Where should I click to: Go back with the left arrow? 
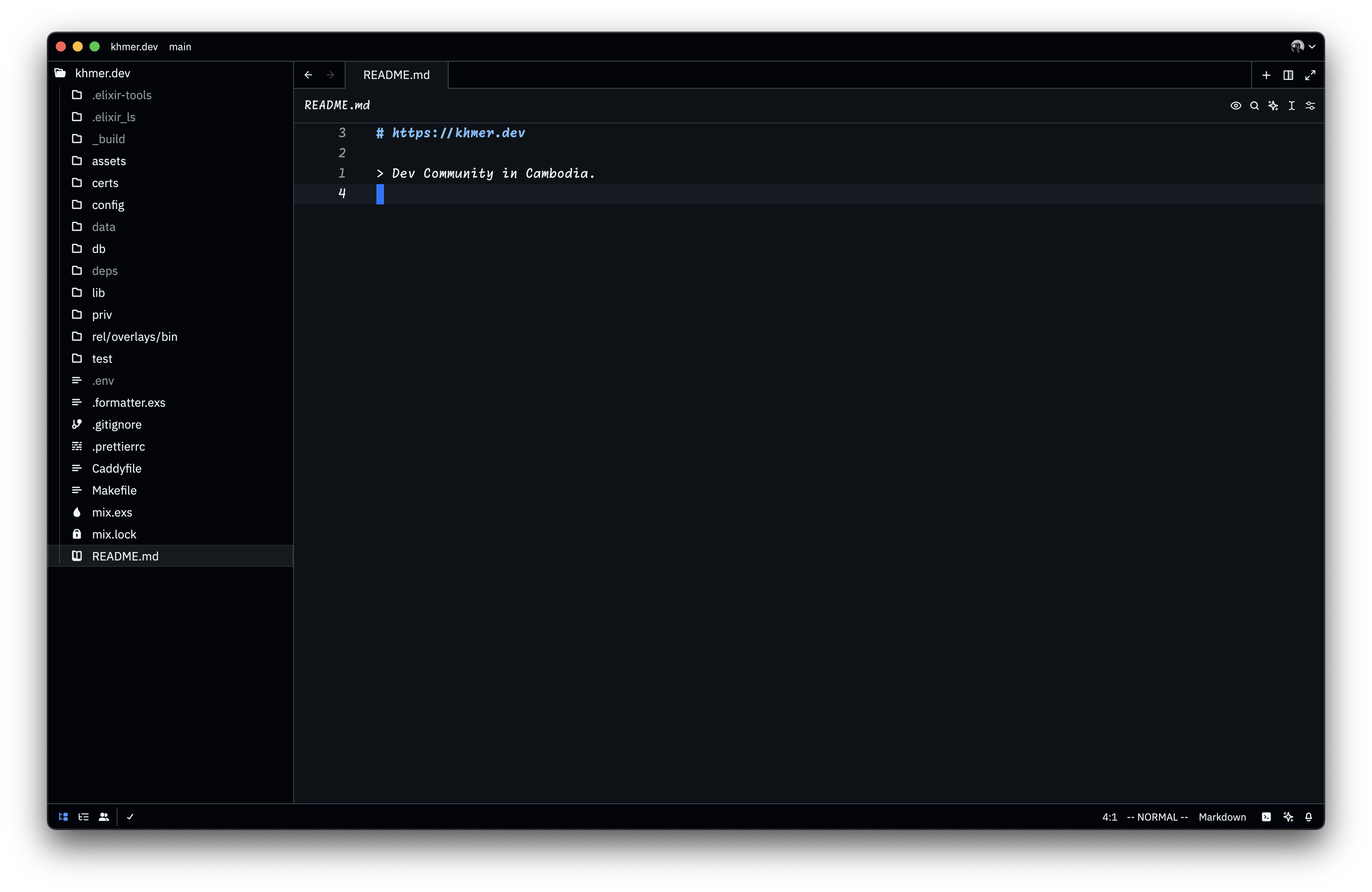tap(308, 75)
